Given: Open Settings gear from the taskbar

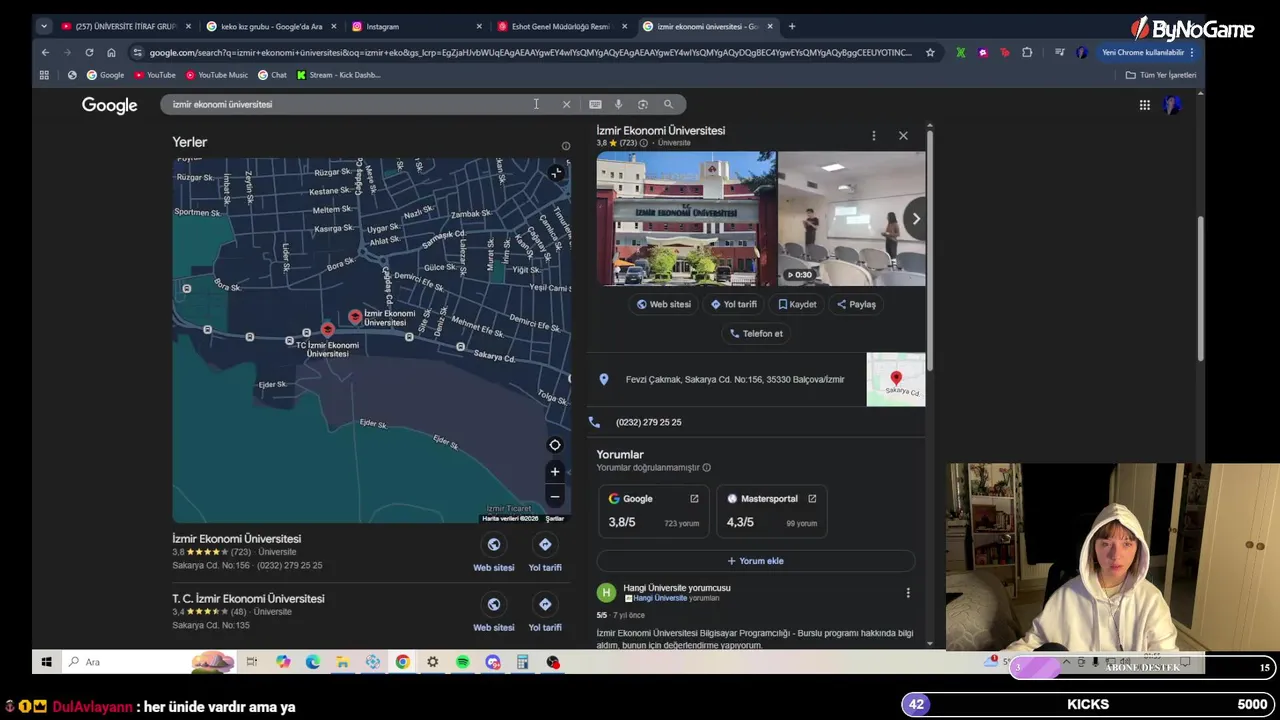Looking at the screenshot, I should [x=432, y=662].
